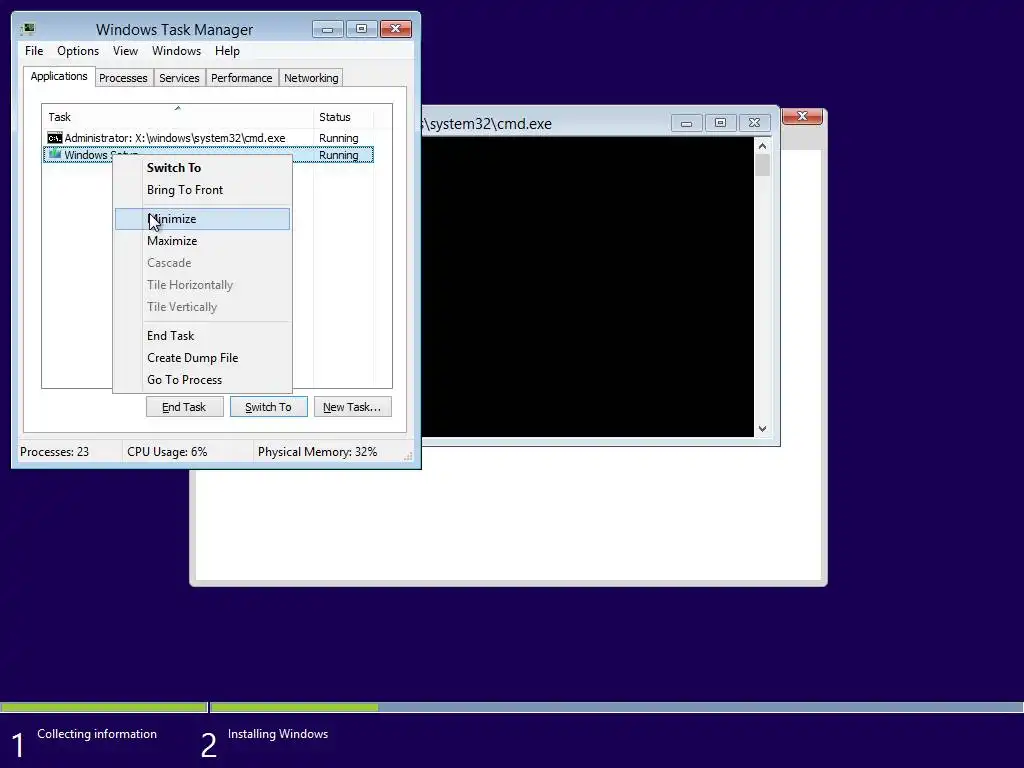Image resolution: width=1024 pixels, height=768 pixels.
Task: Click the Task column header
Action: 177,117
